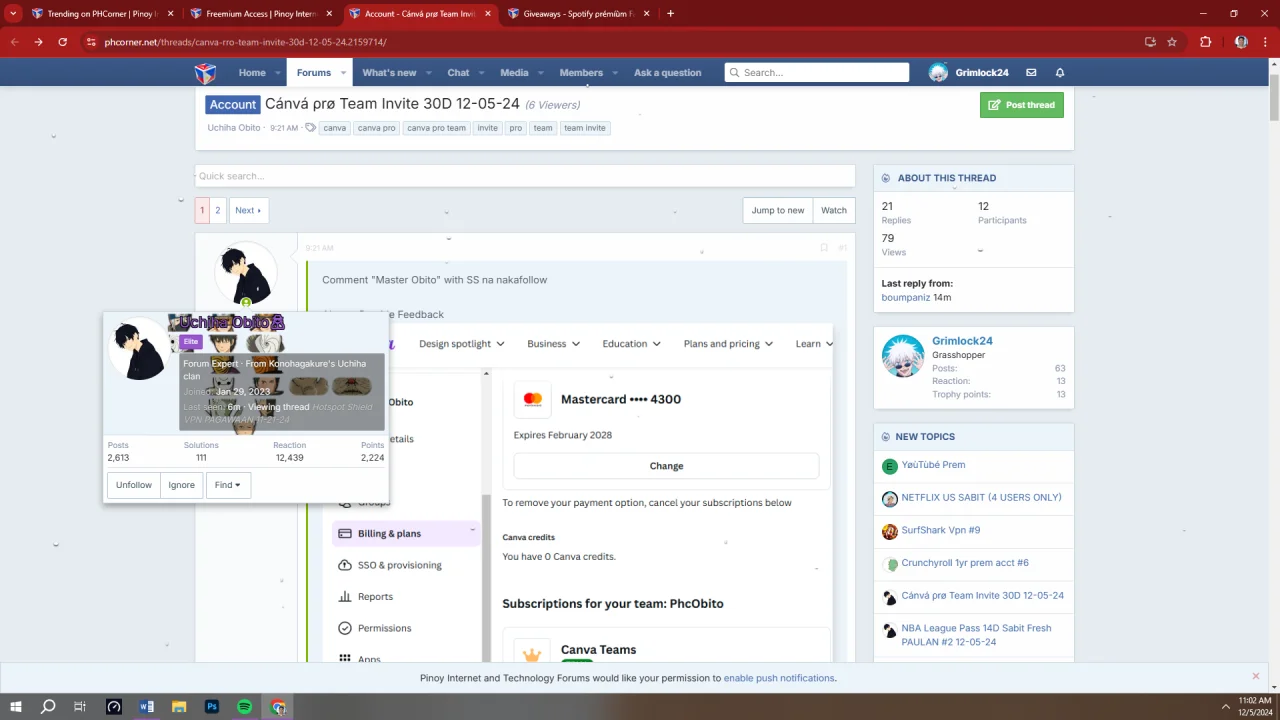Open the Grimlock24 sidebar profile link
This screenshot has width=1280, height=720.
pos(962,341)
